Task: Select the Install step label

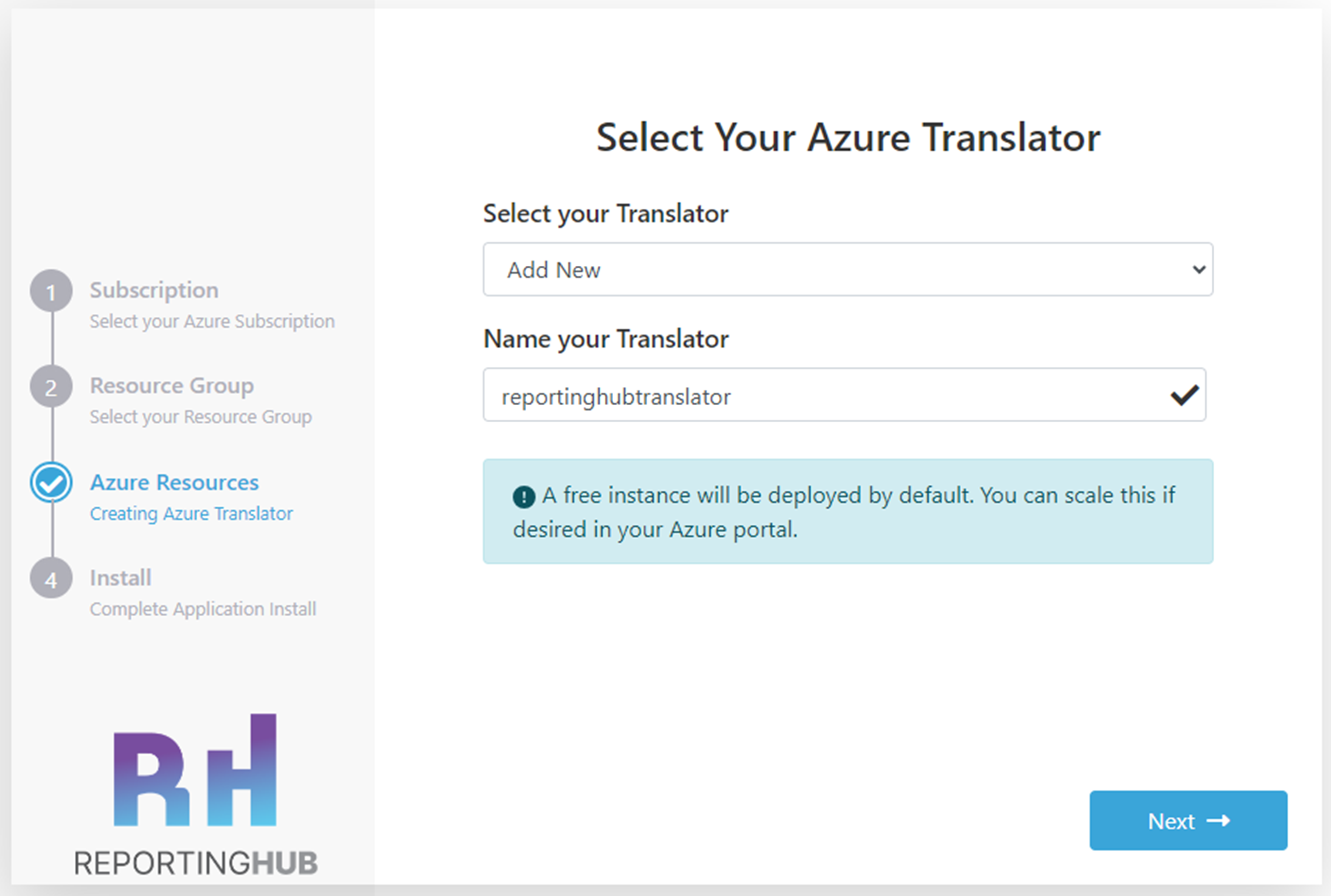Action: (120, 578)
